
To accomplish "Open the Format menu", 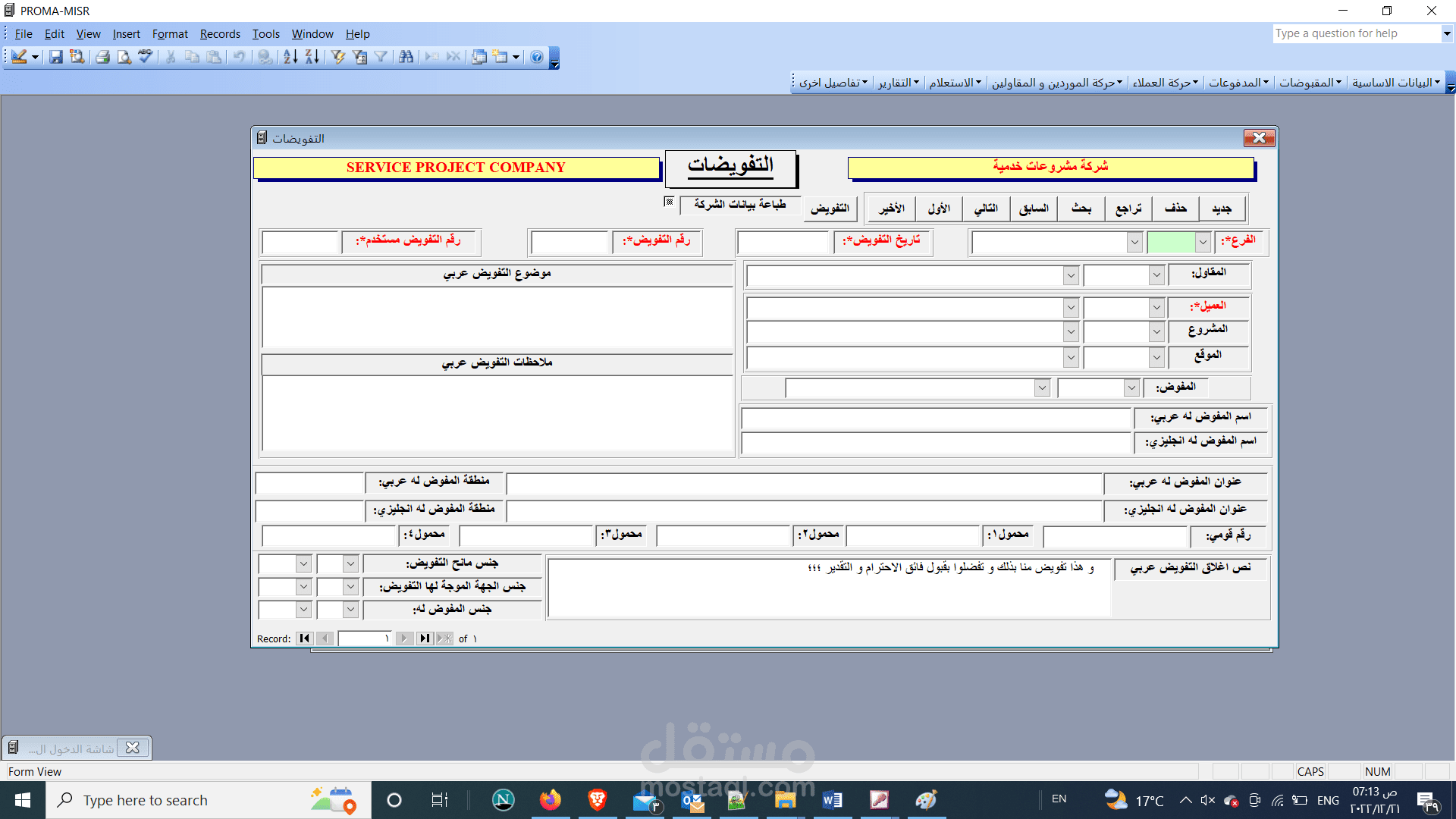I will [x=170, y=34].
